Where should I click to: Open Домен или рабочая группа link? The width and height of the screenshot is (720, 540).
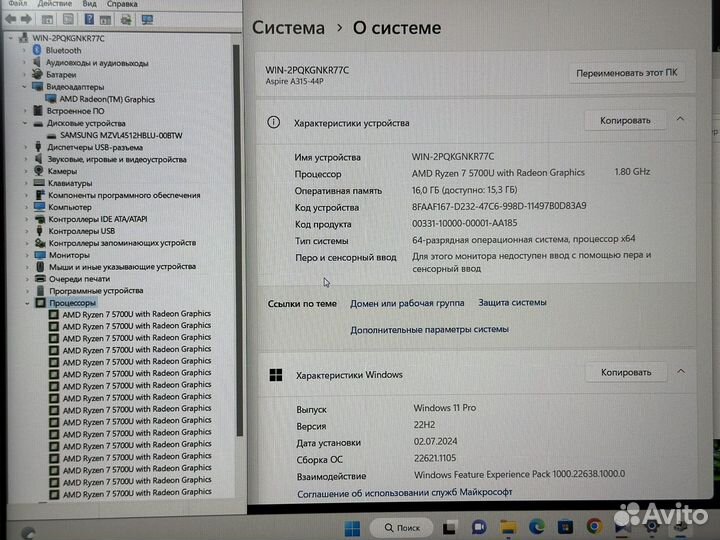tap(407, 303)
